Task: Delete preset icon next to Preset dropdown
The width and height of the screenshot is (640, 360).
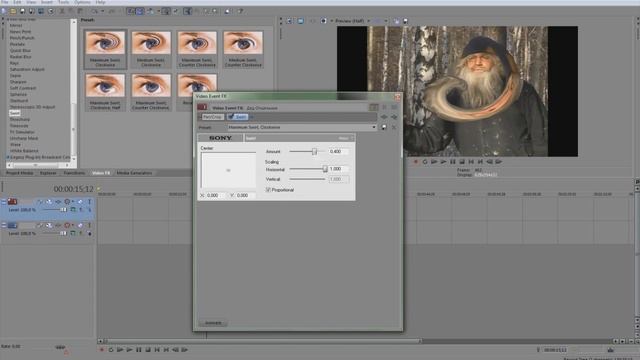Action: tap(394, 127)
